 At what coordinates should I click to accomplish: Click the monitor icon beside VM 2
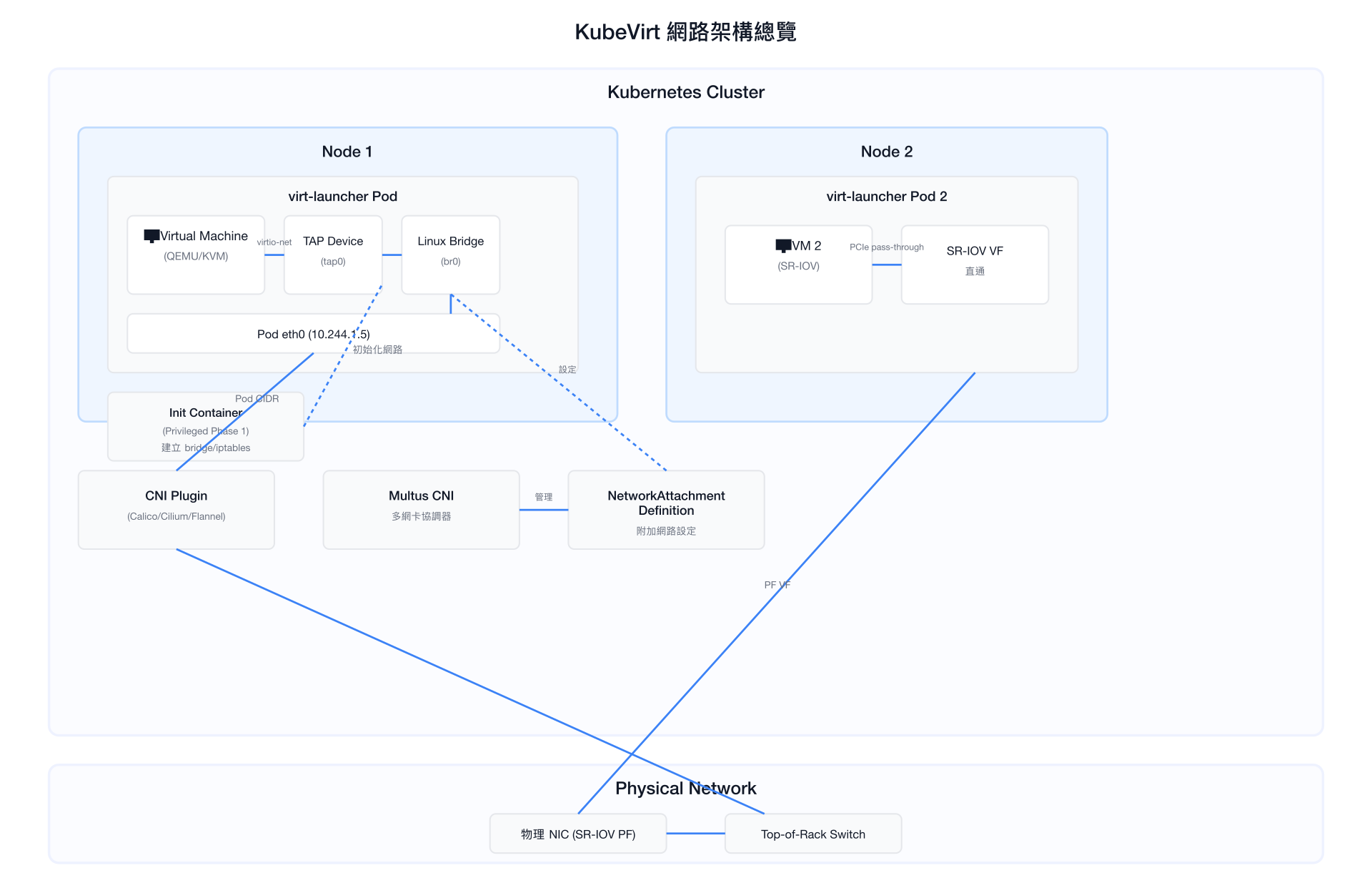click(x=783, y=246)
